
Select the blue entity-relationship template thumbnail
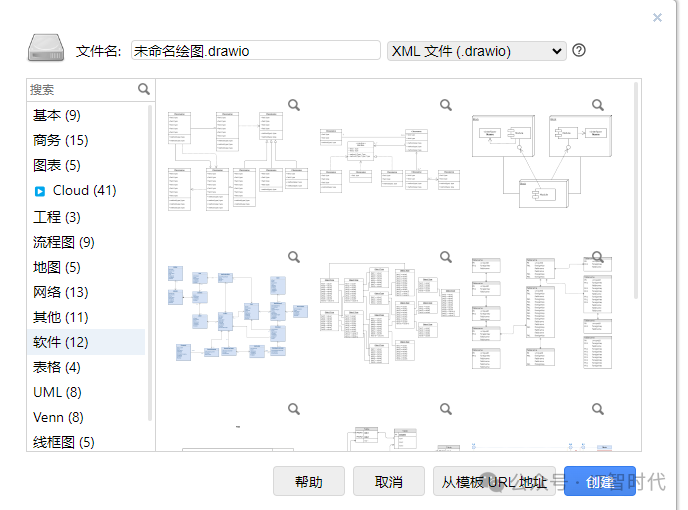(x=238, y=312)
